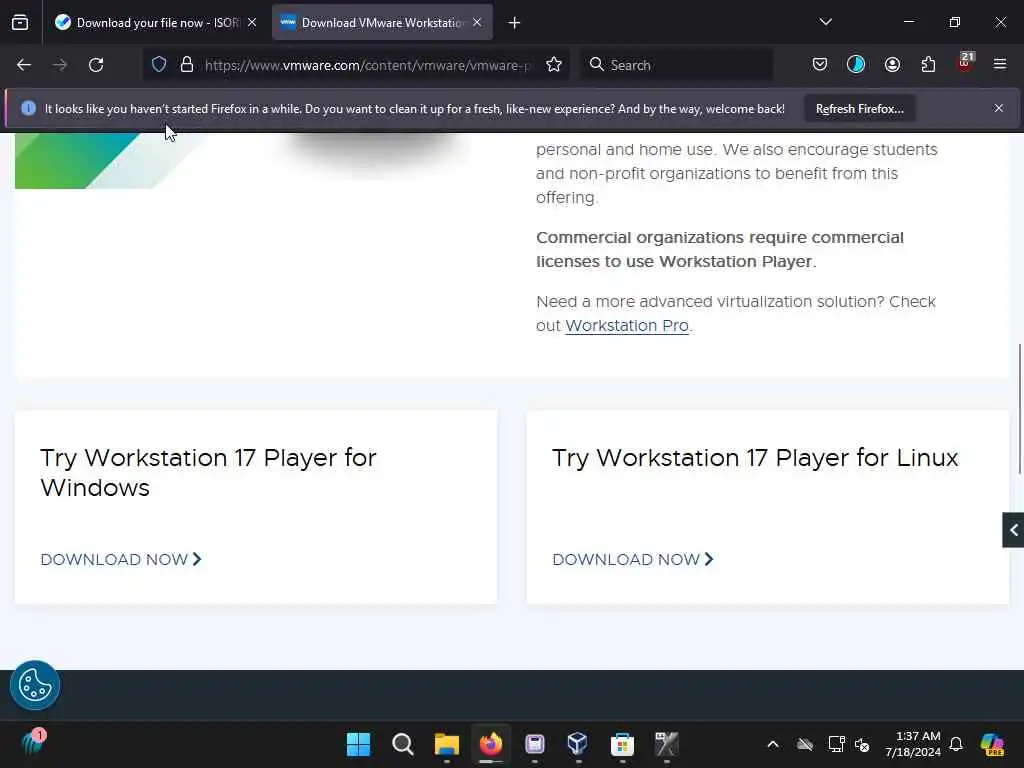
Task: Go back to the previous page
Action: pos(24,65)
